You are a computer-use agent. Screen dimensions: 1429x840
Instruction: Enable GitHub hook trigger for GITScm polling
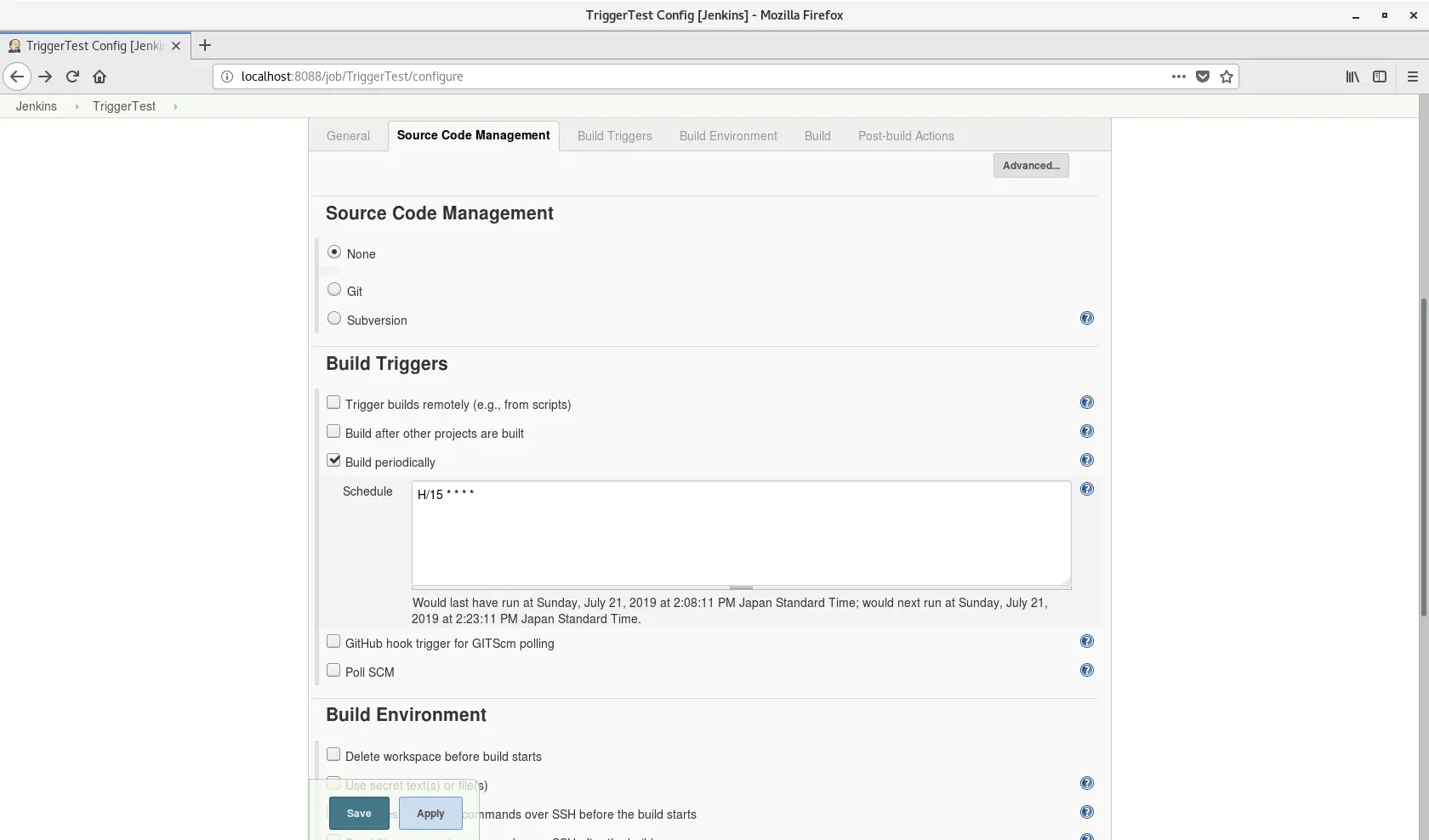coord(333,641)
